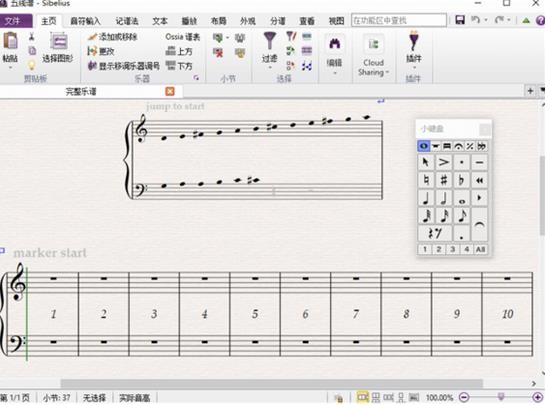Click the zoom slider handle
The height and width of the screenshot is (405, 545).
501,397
